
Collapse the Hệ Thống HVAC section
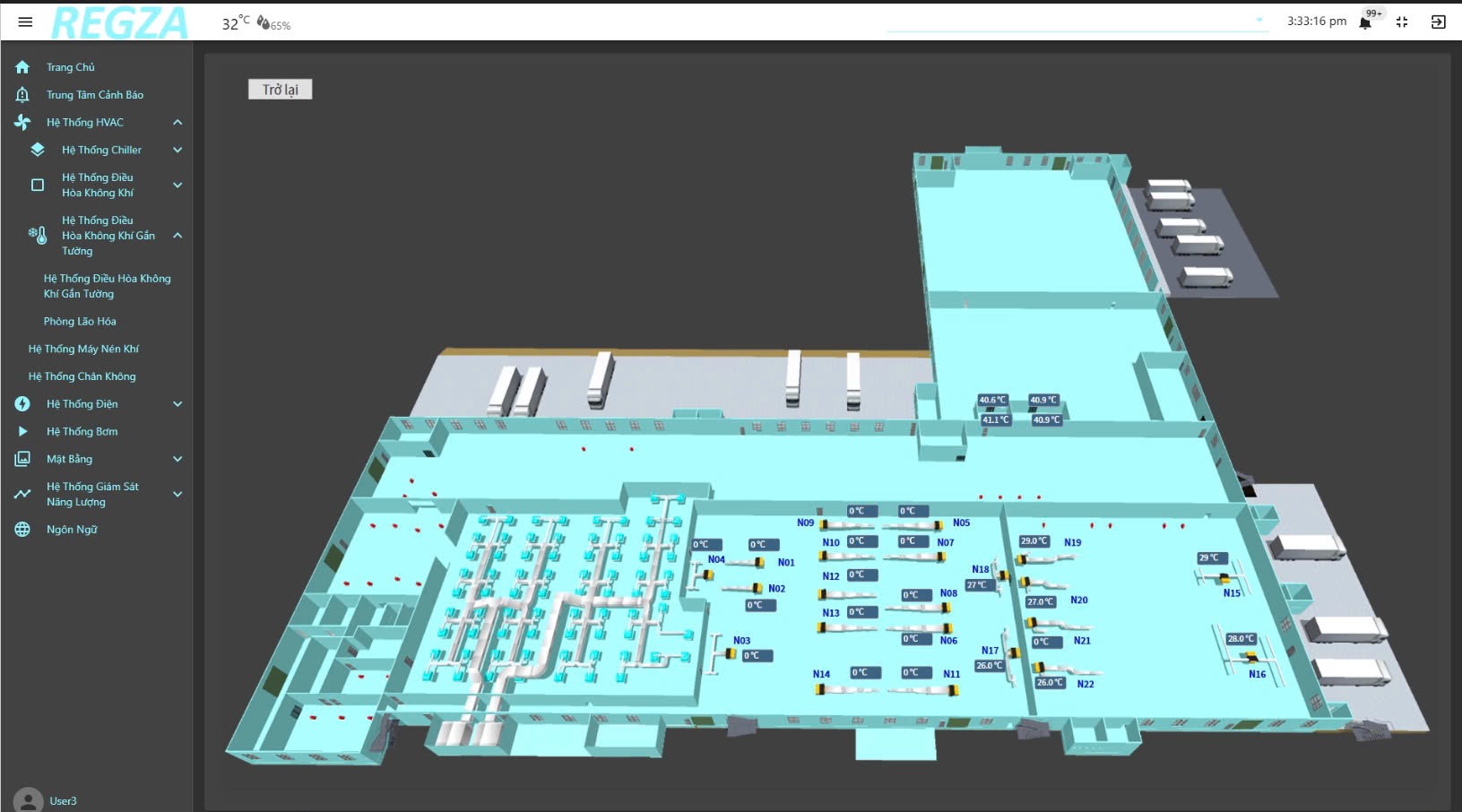[x=177, y=123]
